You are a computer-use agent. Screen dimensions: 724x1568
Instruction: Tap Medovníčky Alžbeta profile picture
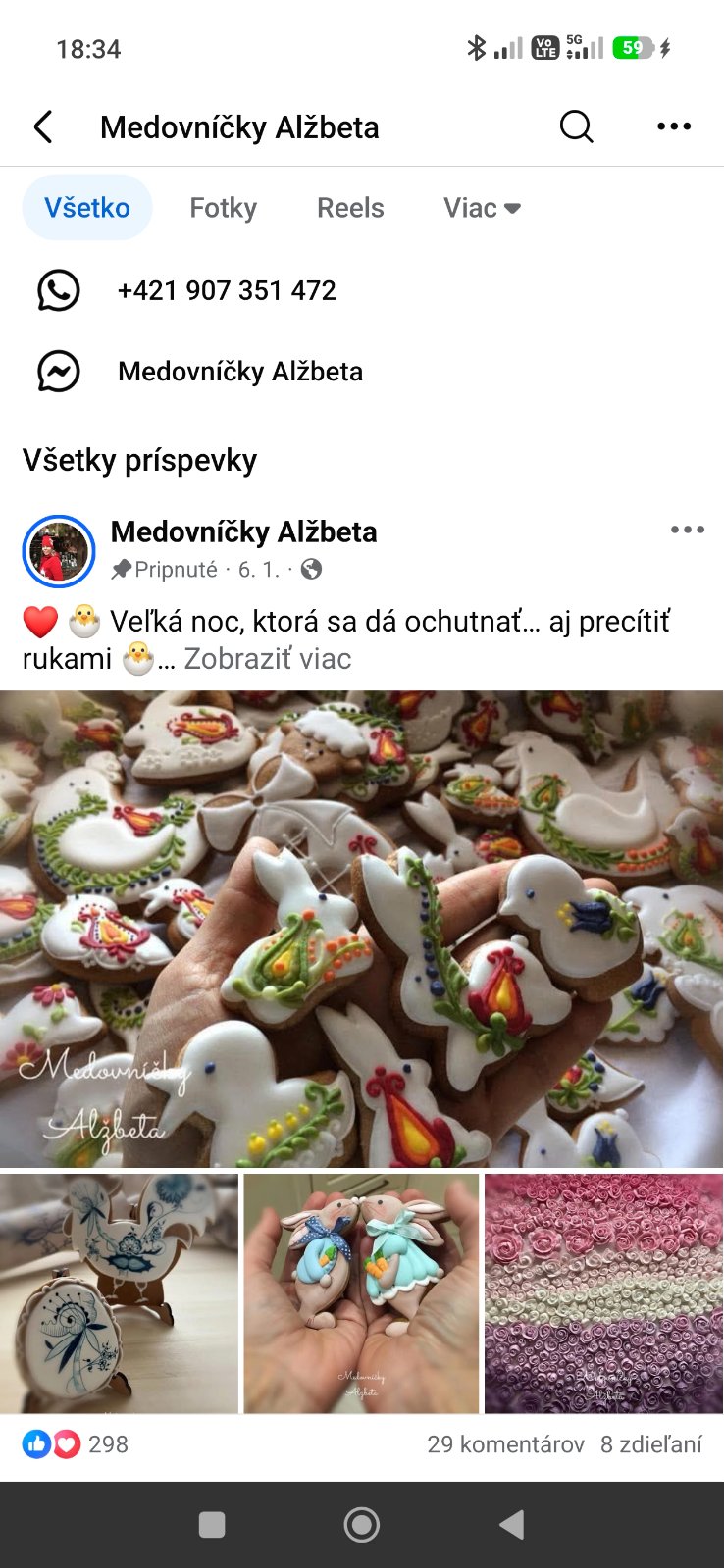[x=59, y=551]
